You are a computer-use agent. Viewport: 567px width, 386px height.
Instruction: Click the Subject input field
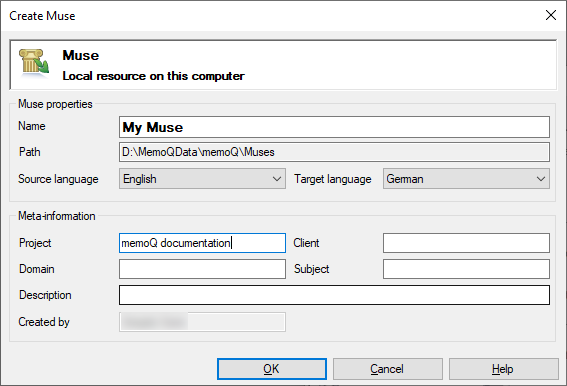466,269
